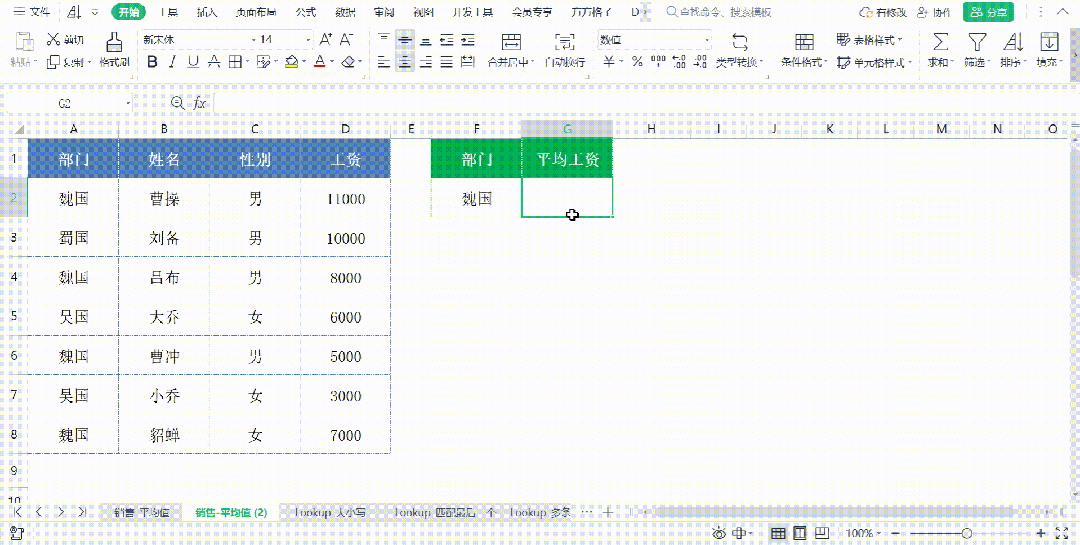Toggle italic formatting
The width and height of the screenshot is (1080, 545).
(173, 62)
